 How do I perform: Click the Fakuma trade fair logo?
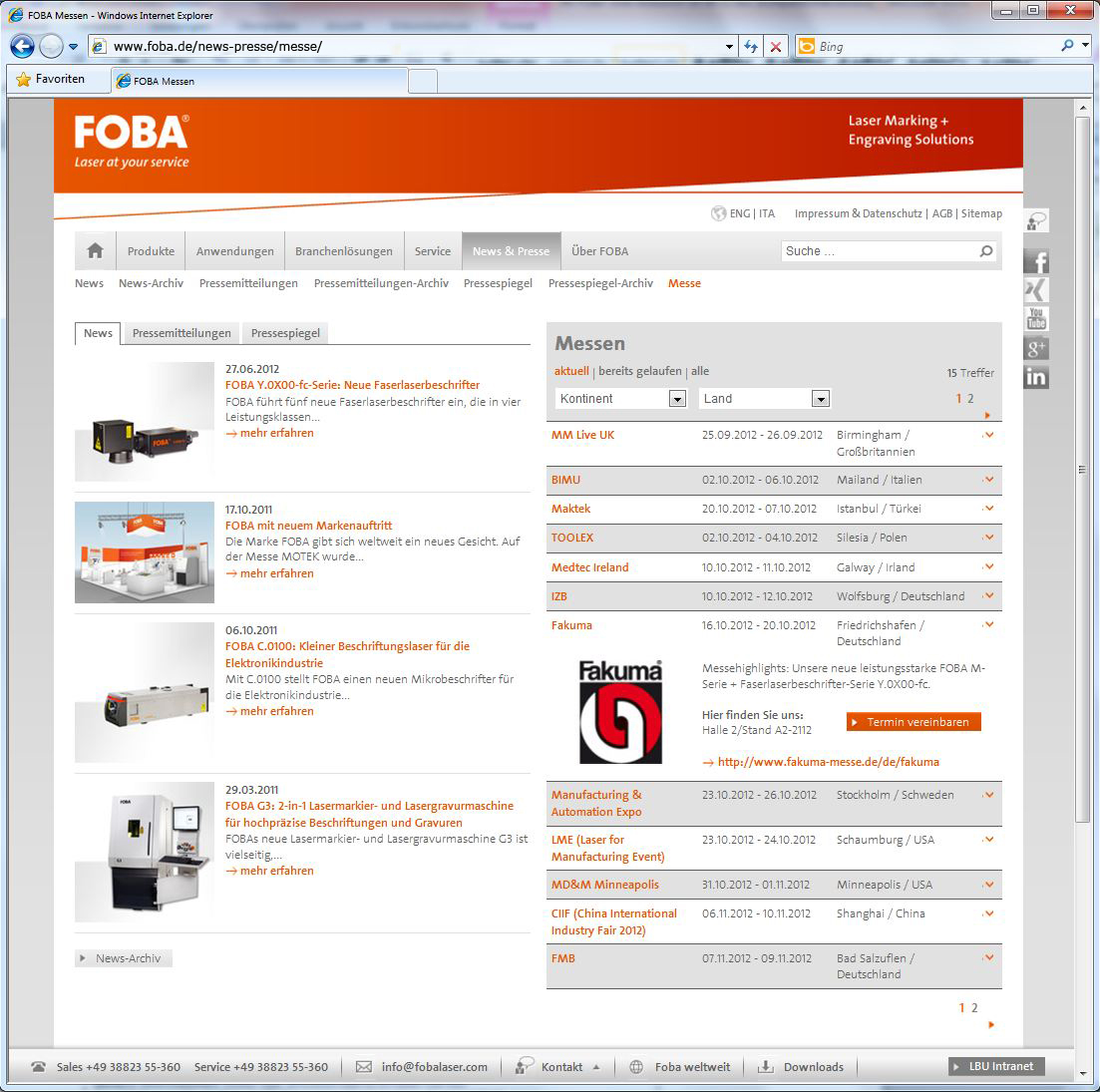click(620, 712)
